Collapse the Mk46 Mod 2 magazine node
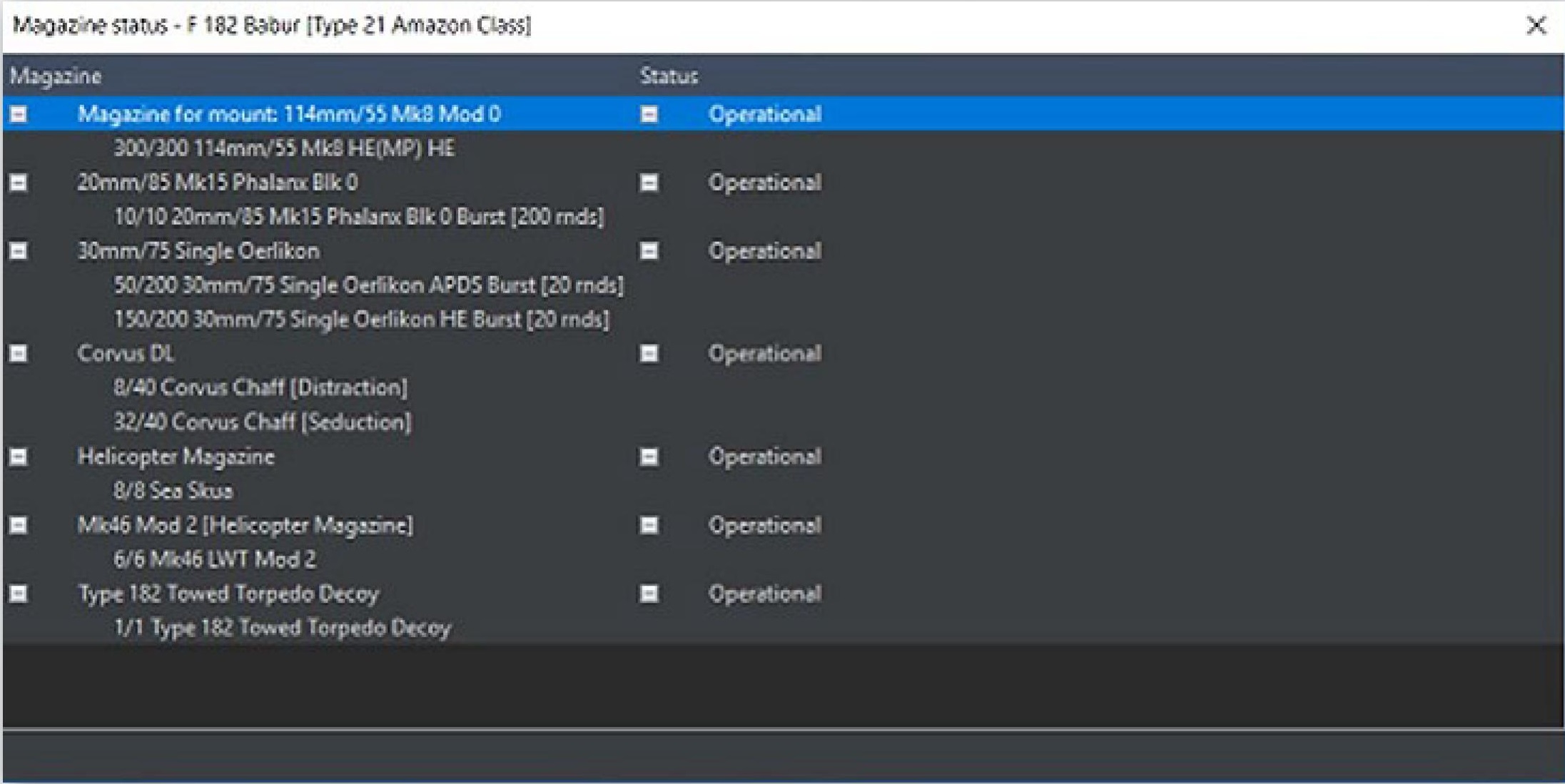This screenshot has height=784, width=1565. coord(19,525)
